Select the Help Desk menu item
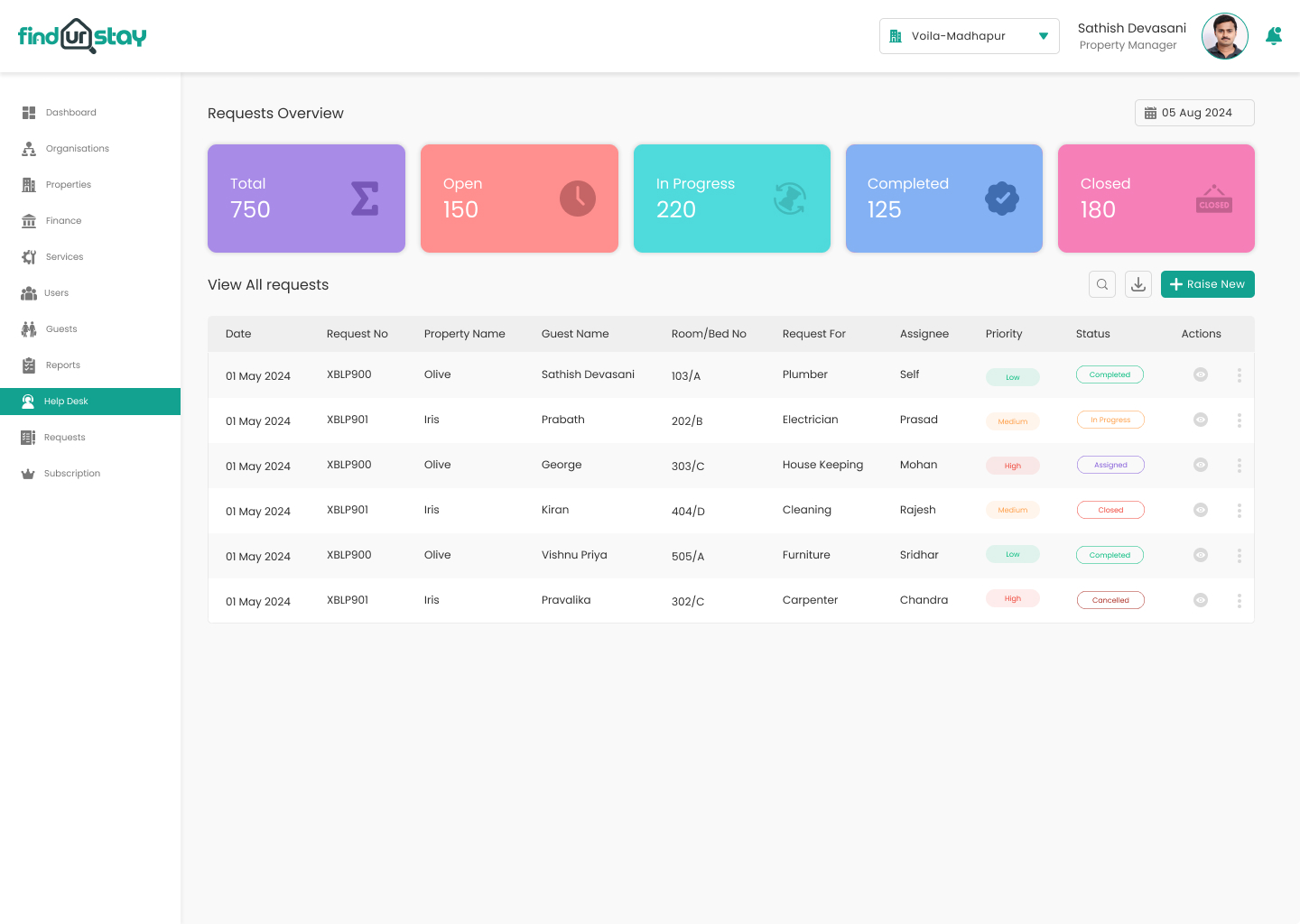 pos(90,402)
